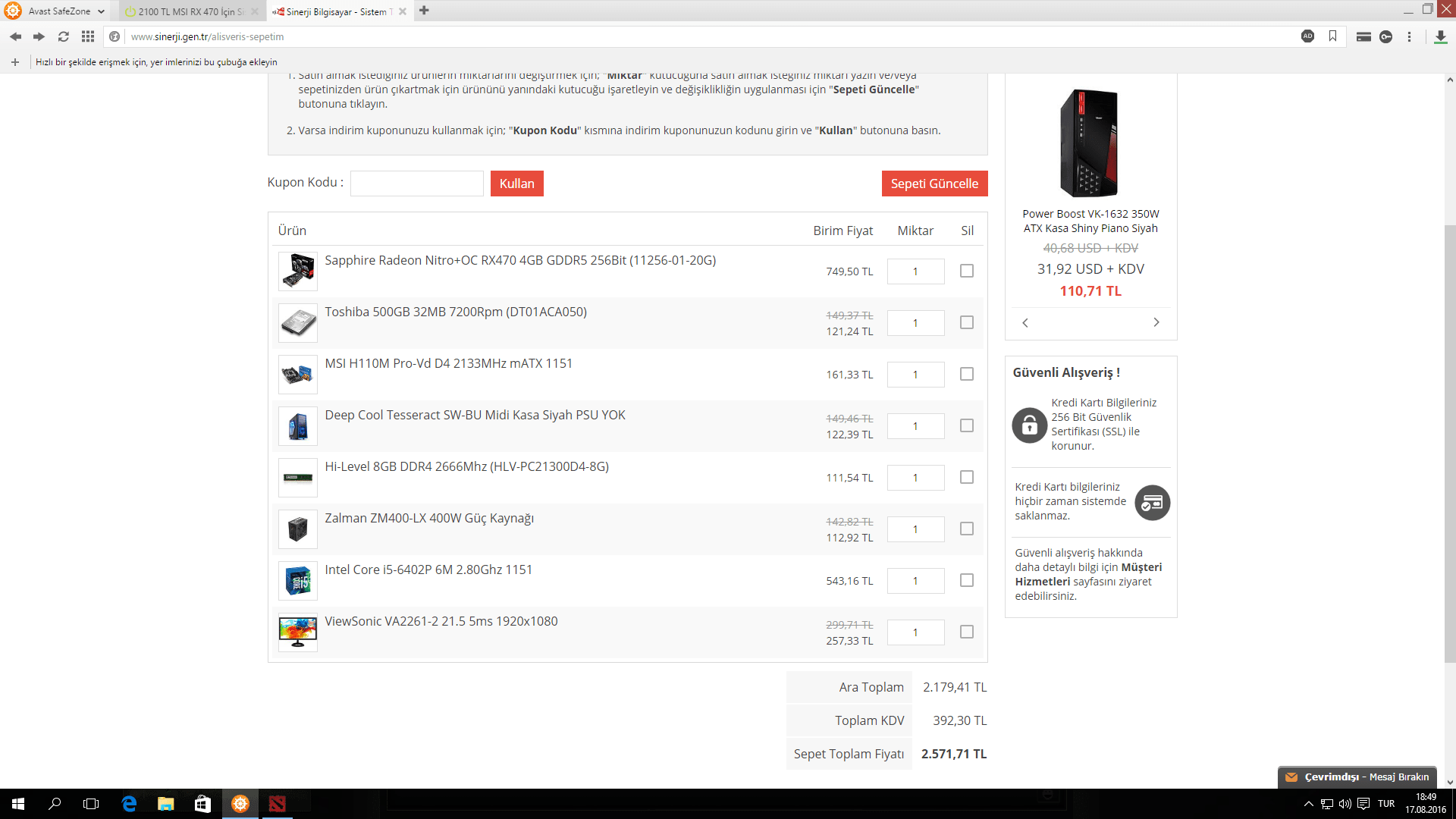Viewport: 1456px width, 819px height.
Task: Expand the Avast SafeZone dropdown arrow
Action: pyautogui.click(x=101, y=11)
